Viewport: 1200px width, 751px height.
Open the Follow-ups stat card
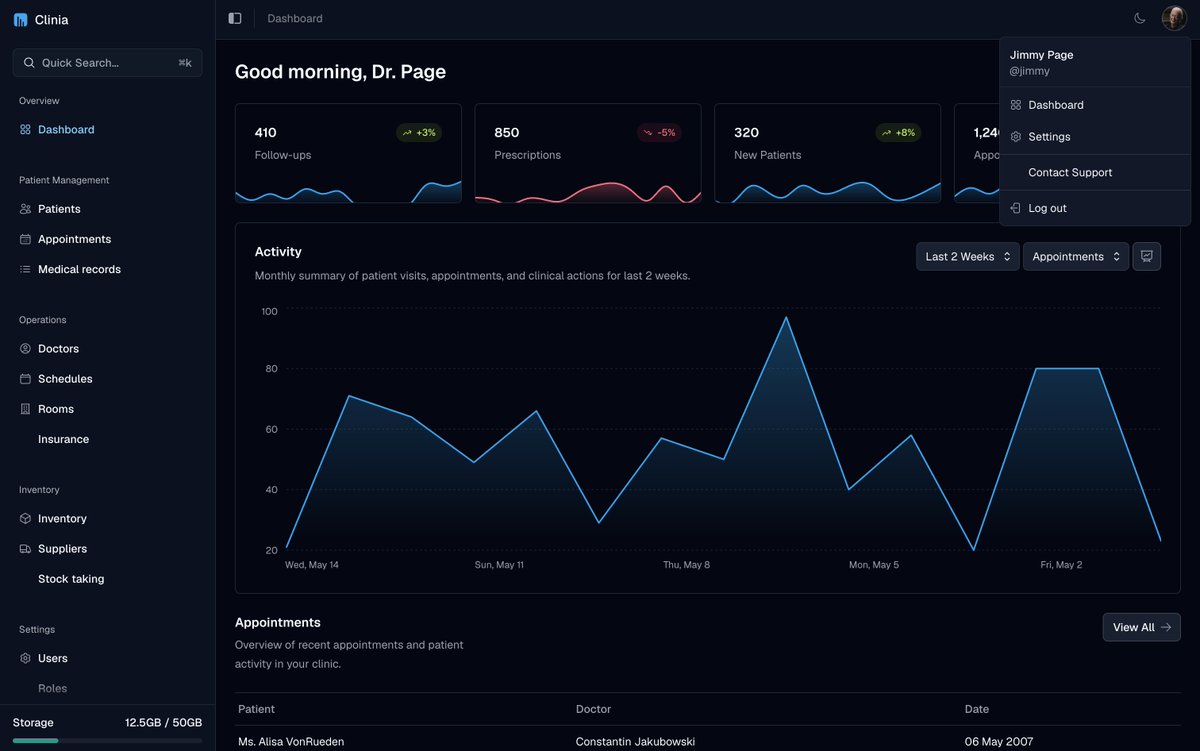[x=348, y=153]
